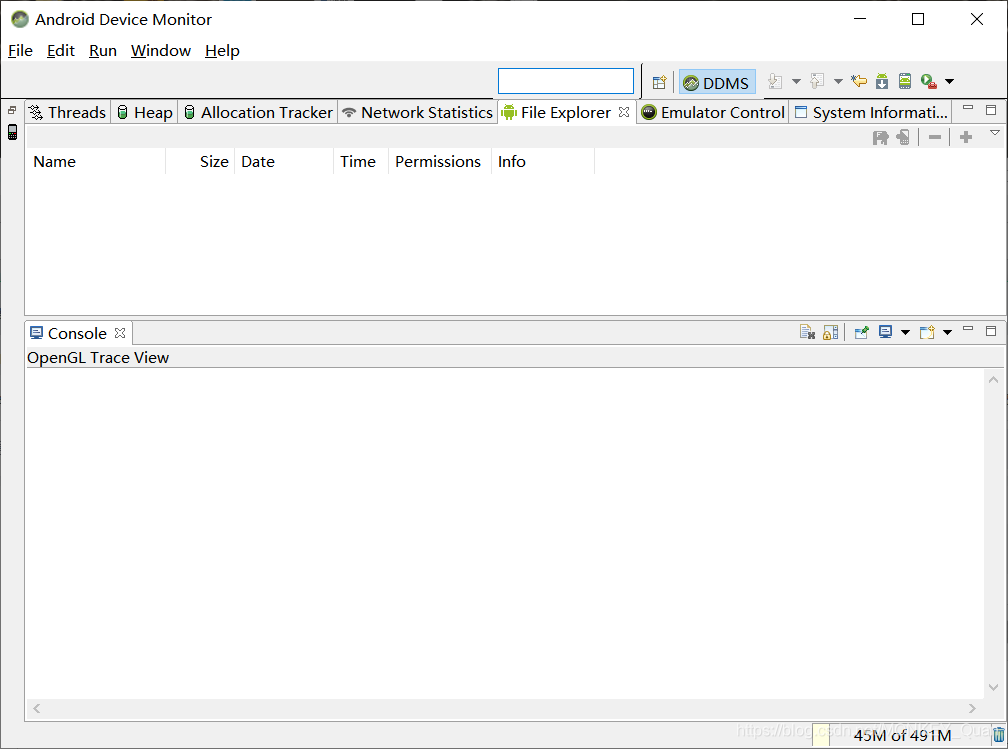
Task: Minimize the File Explorer panel
Action: 968,109
